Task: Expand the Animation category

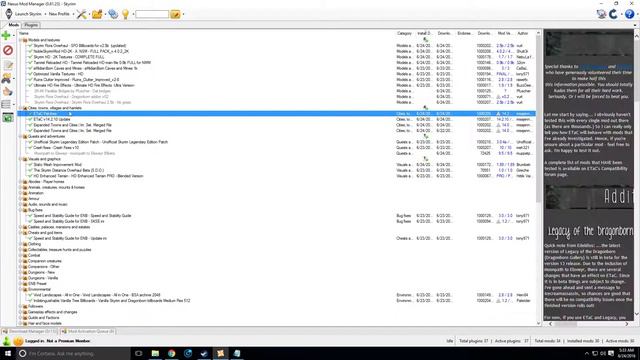Action: pos(20,193)
